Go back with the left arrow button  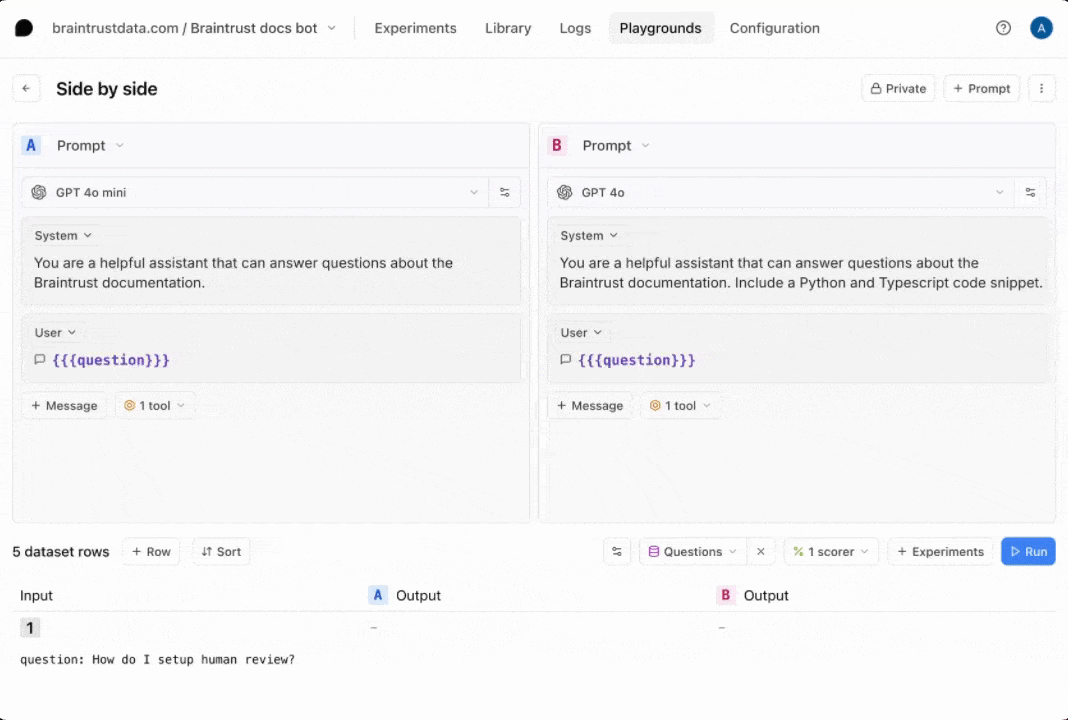click(x=27, y=89)
